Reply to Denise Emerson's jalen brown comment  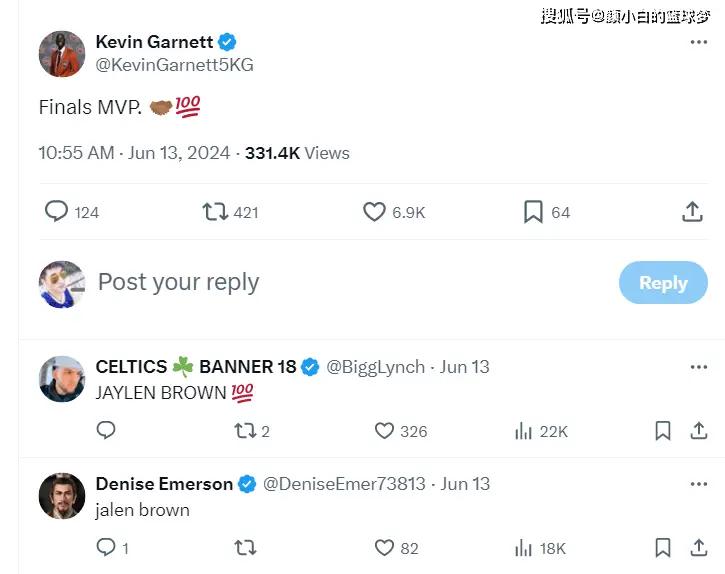click(x=106, y=547)
